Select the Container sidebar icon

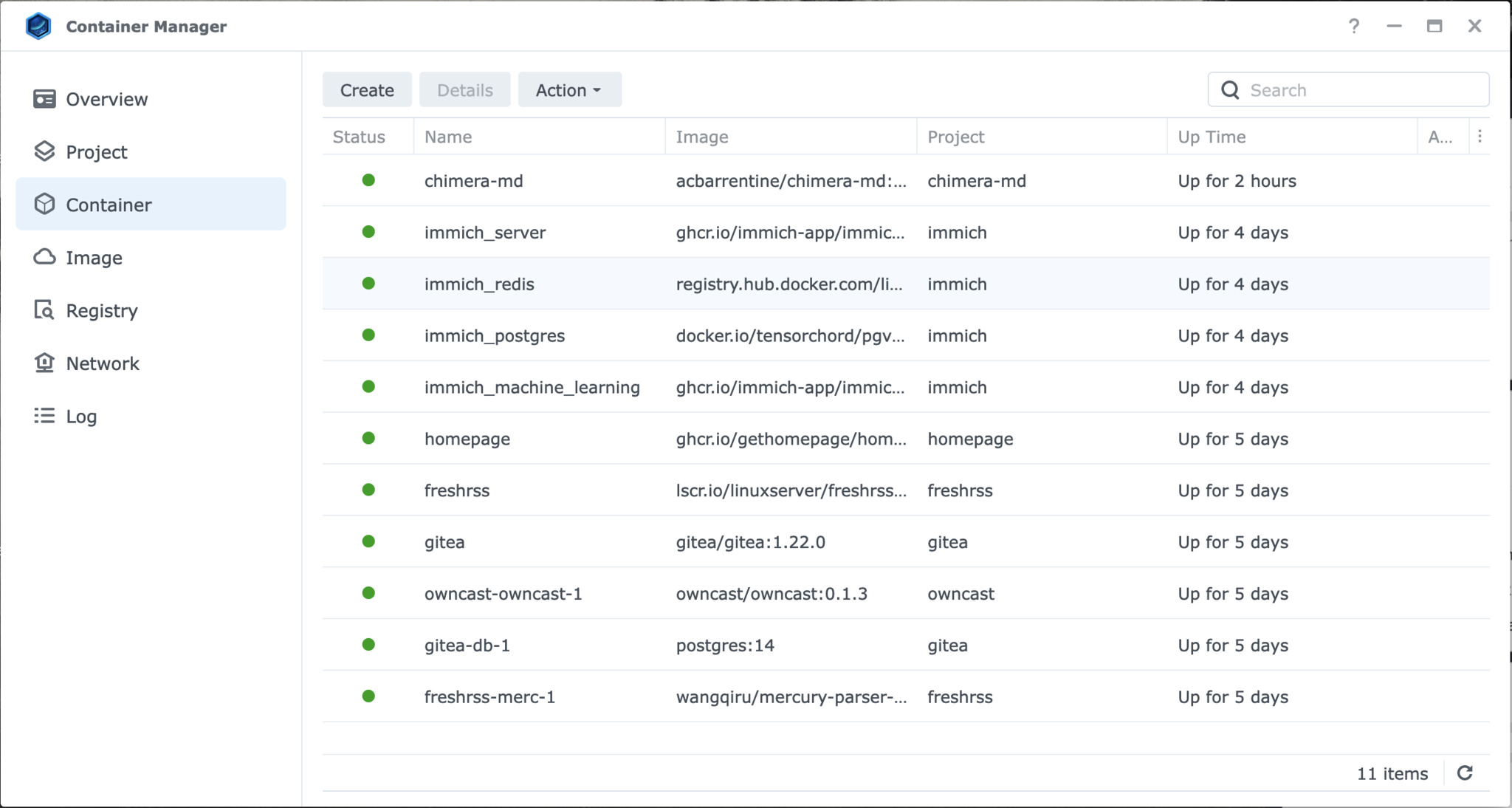point(44,205)
